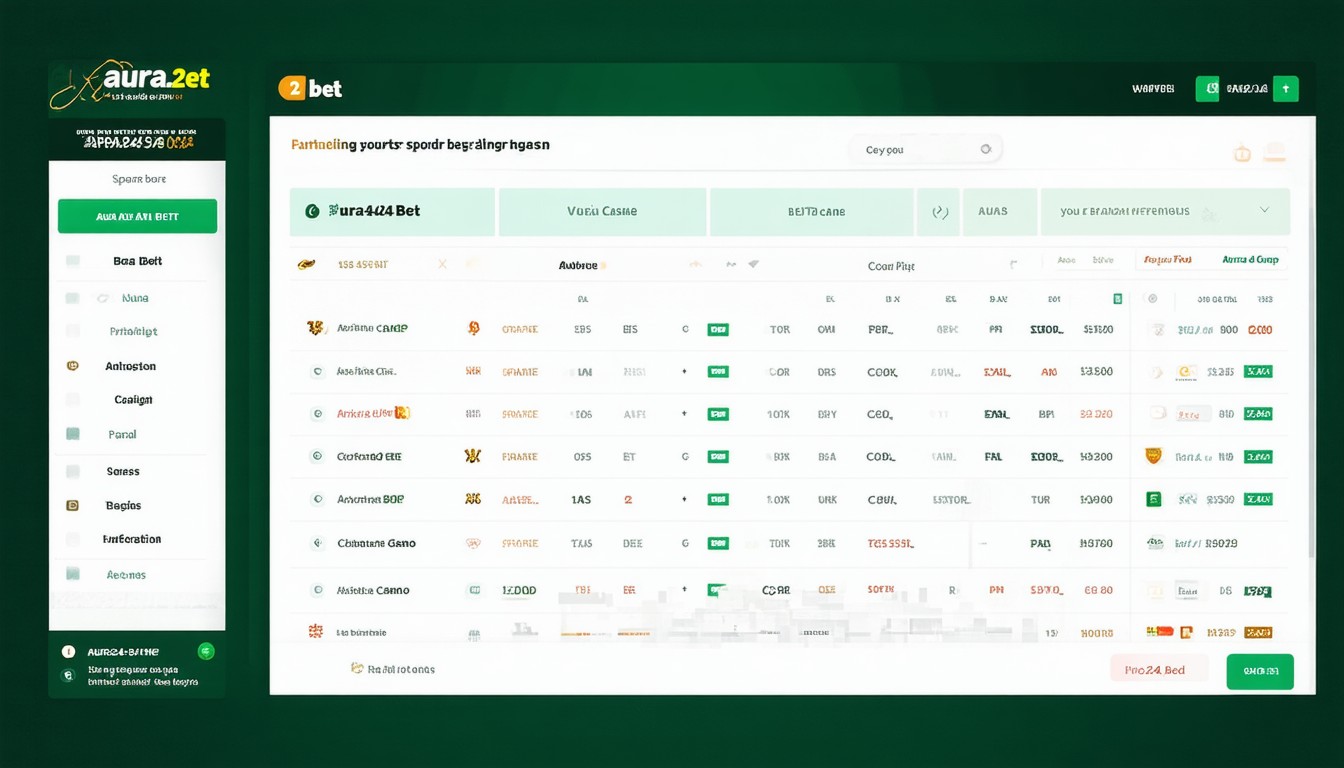Image resolution: width=1344 pixels, height=768 pixels.
Task: Click the orange shield icon in the right column
Action: click(x=1153, y=456)
